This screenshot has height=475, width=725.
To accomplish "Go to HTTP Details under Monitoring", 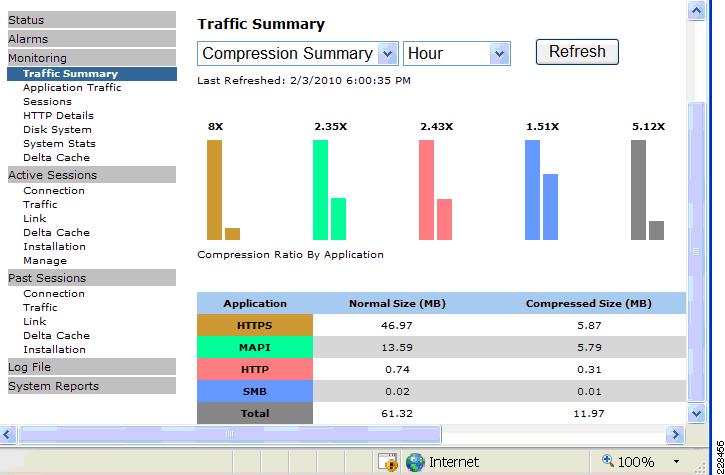I will [58, 116].
